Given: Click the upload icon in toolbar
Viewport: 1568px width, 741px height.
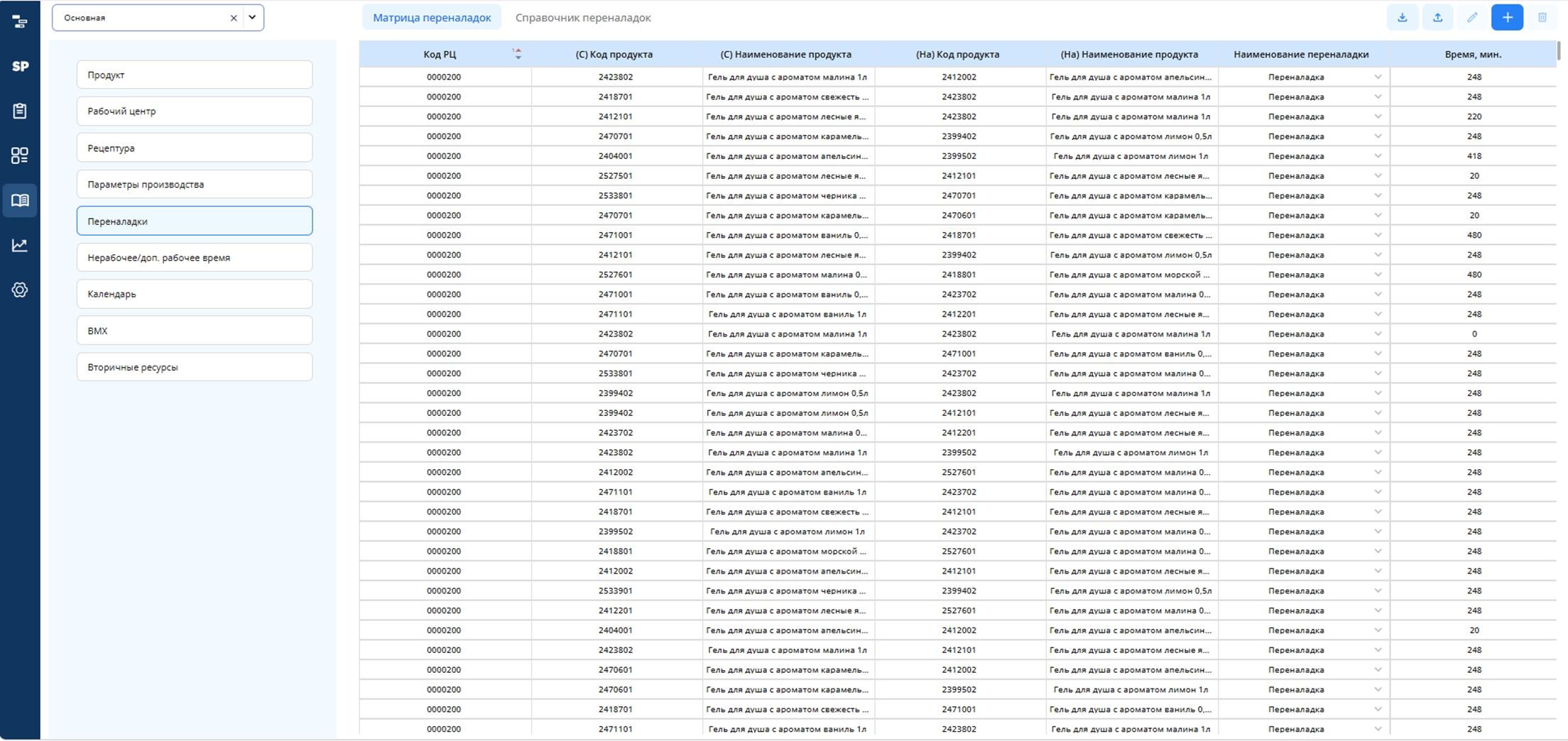Looking at the screenshot, I should pyautogui.click(x=1437, y=18).
